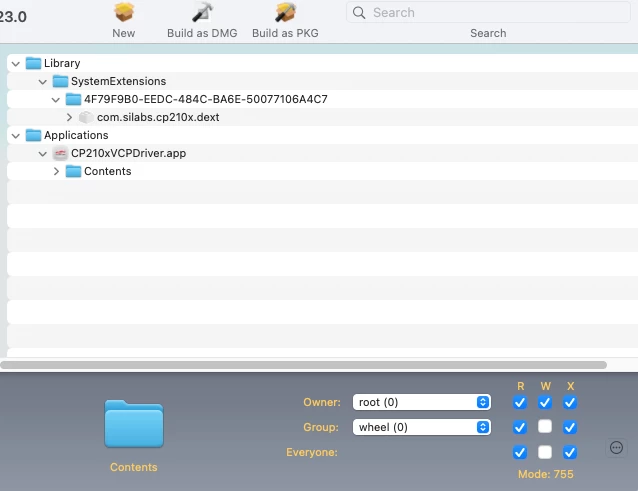638x491 pixels.
Task: Click the New toolbar label
Action: (x=124, y=33)
